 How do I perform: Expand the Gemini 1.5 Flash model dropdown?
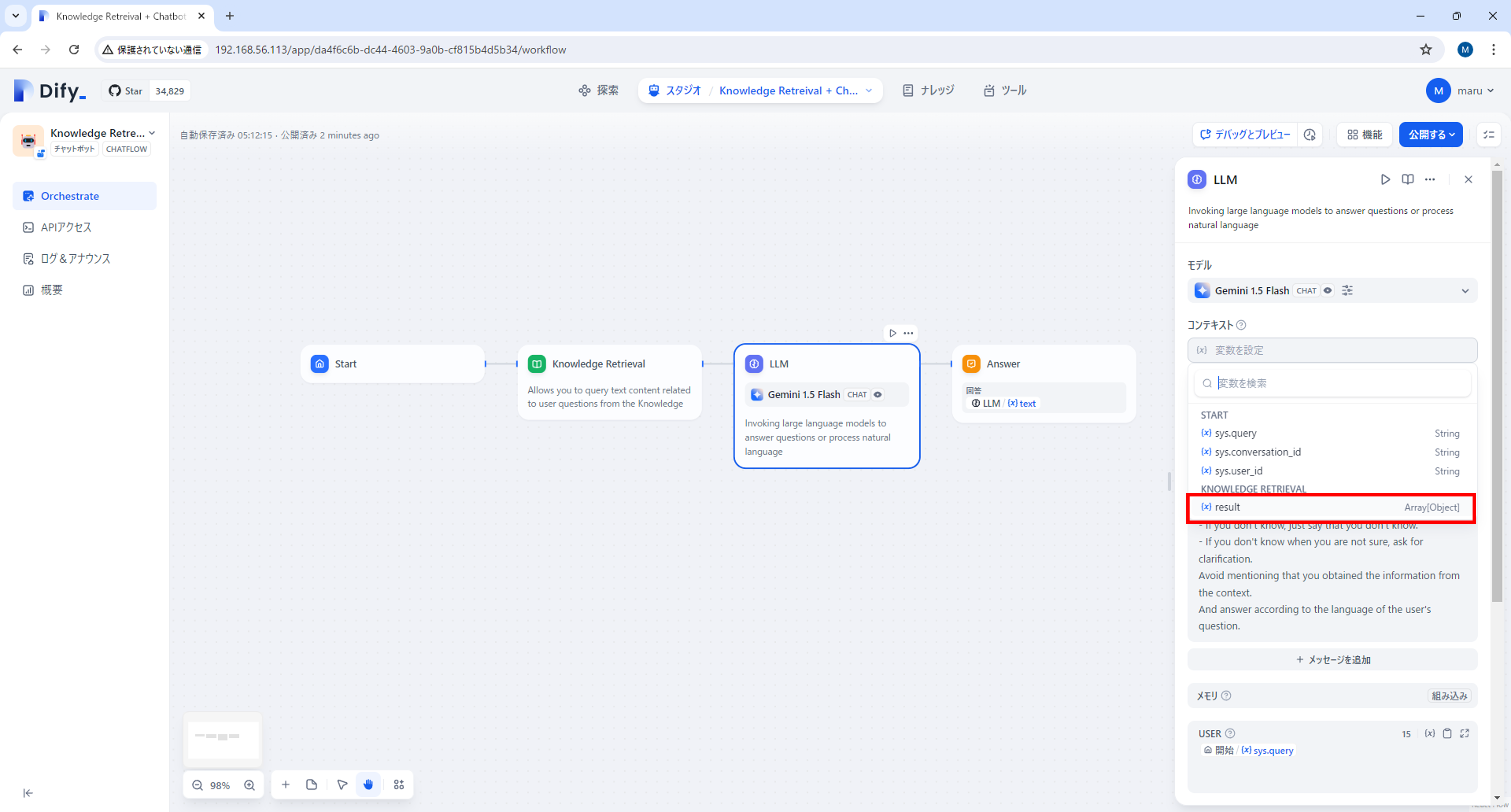tap(1465, 291)
